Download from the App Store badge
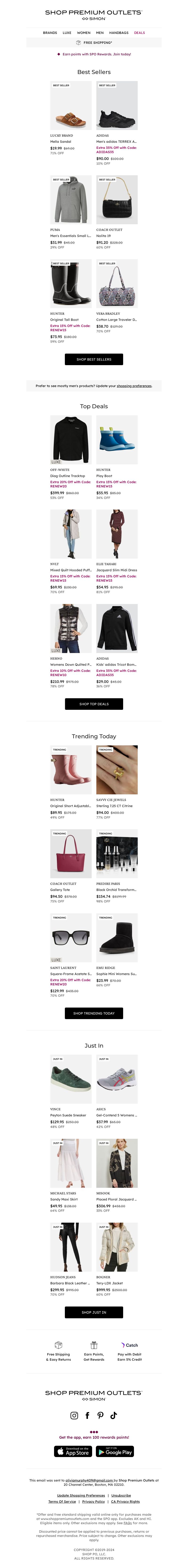The image size is (188, 1568). coord(73,1451)
